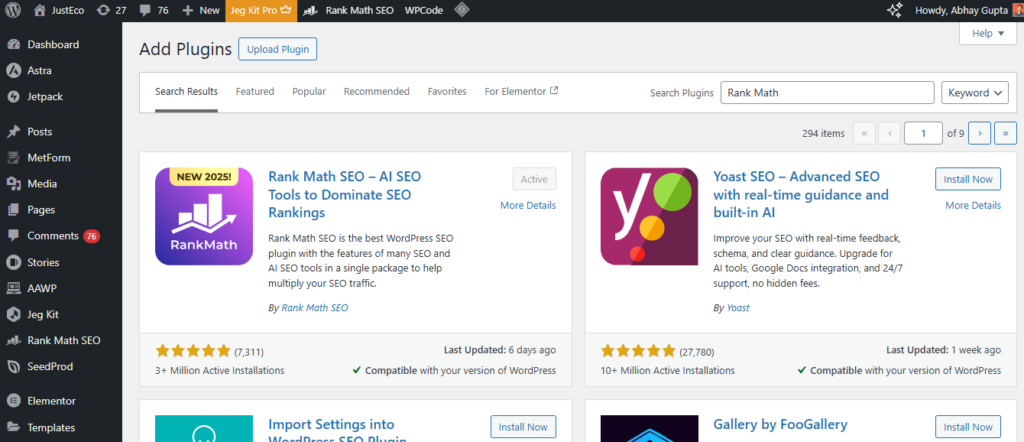The image size is (1024, 442).
Task: Click the WordPress logo in admin bar
Action: pos(14,10)
